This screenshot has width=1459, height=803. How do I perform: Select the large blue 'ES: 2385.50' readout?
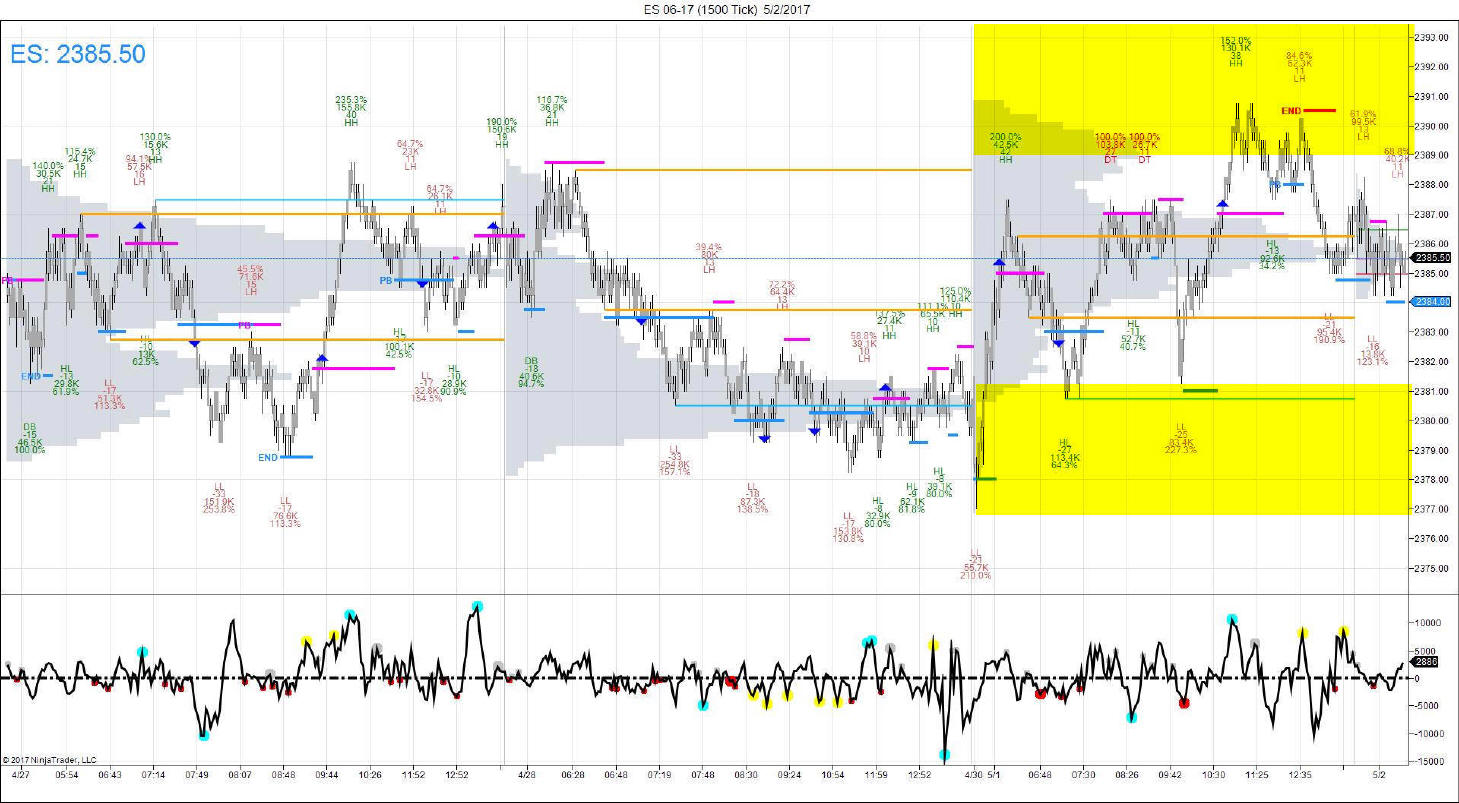pos(78,54)
